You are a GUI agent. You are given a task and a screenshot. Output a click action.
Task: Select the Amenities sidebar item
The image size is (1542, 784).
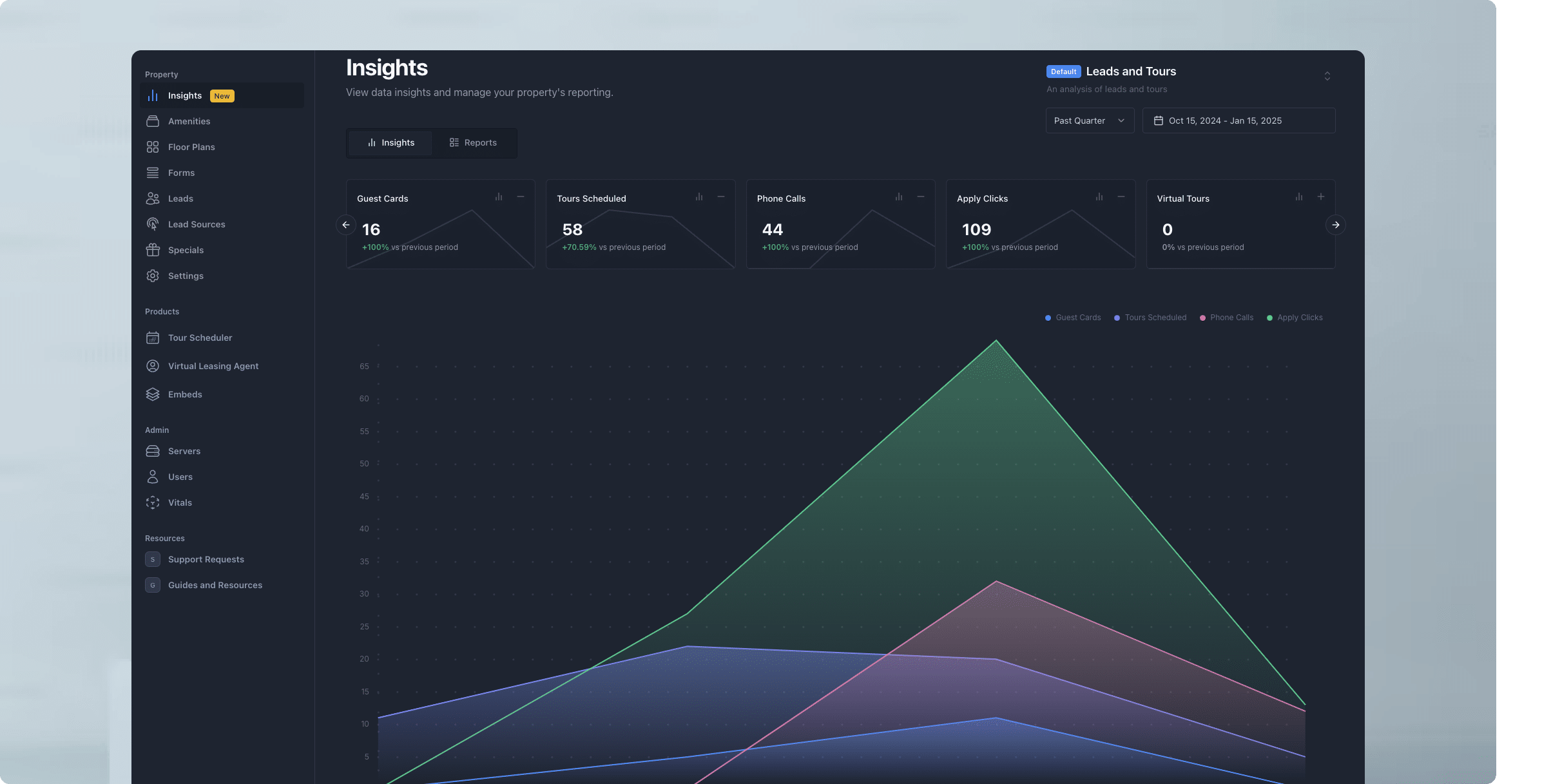coord(189,121)
